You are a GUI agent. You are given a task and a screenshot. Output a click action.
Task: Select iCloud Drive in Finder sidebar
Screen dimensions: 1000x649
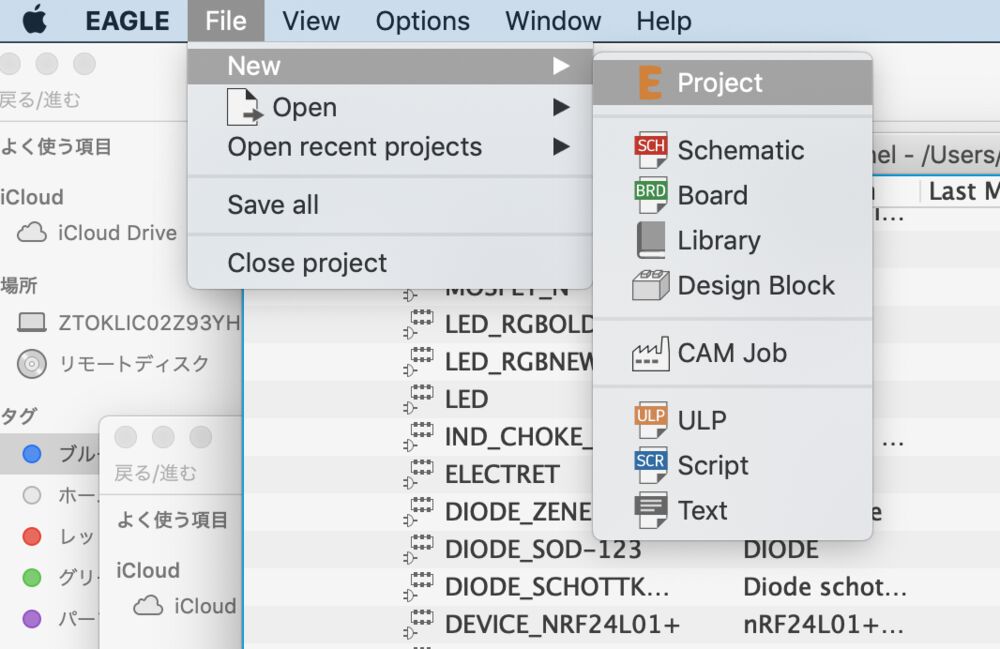tap(117, 233)
